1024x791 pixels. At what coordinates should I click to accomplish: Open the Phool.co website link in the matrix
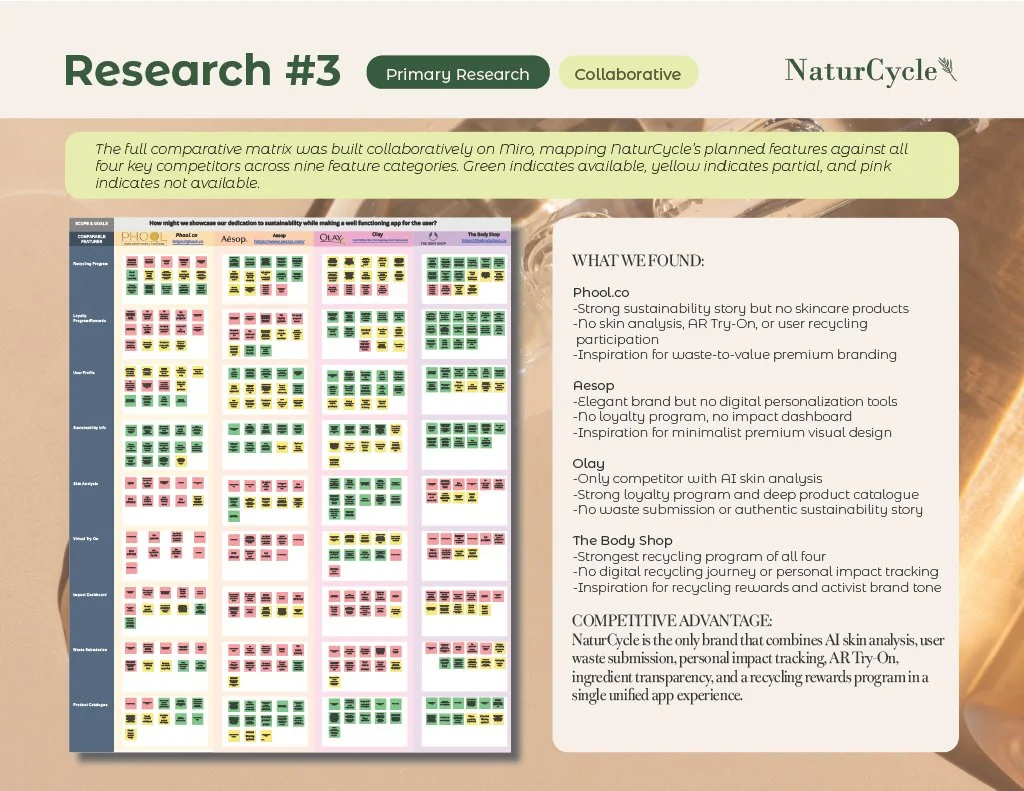click(x=187, y=241)
